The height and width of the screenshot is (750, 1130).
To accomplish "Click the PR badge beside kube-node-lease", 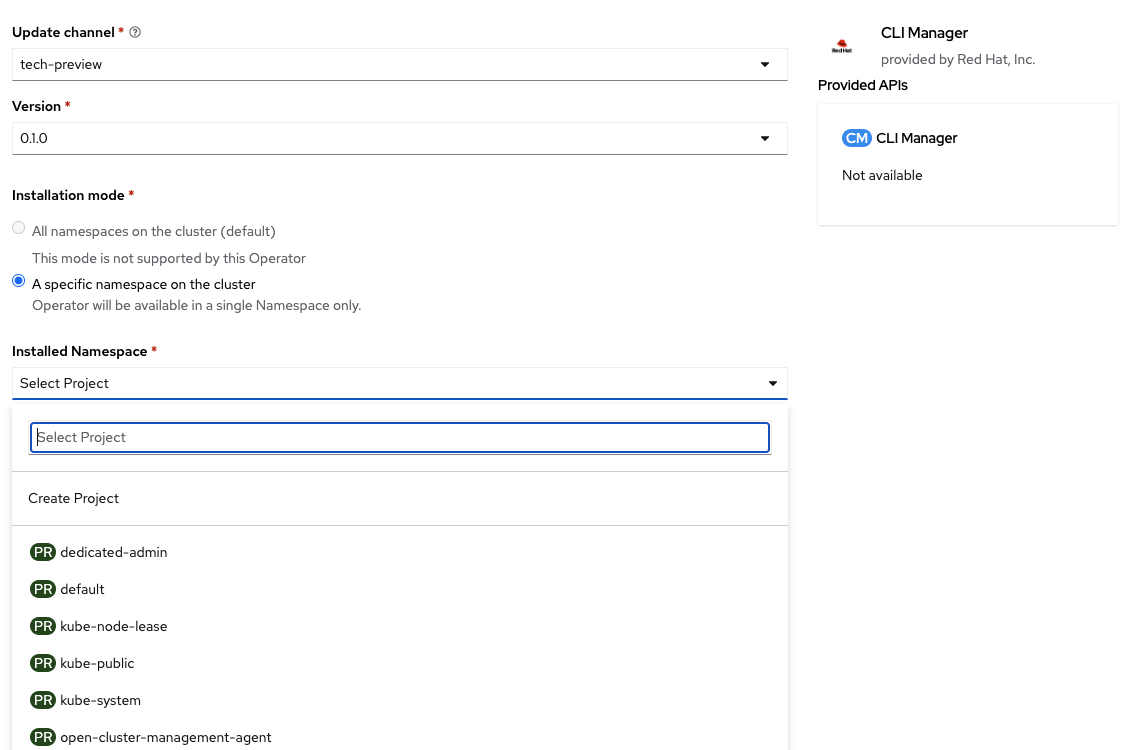I will click(43, 626).
